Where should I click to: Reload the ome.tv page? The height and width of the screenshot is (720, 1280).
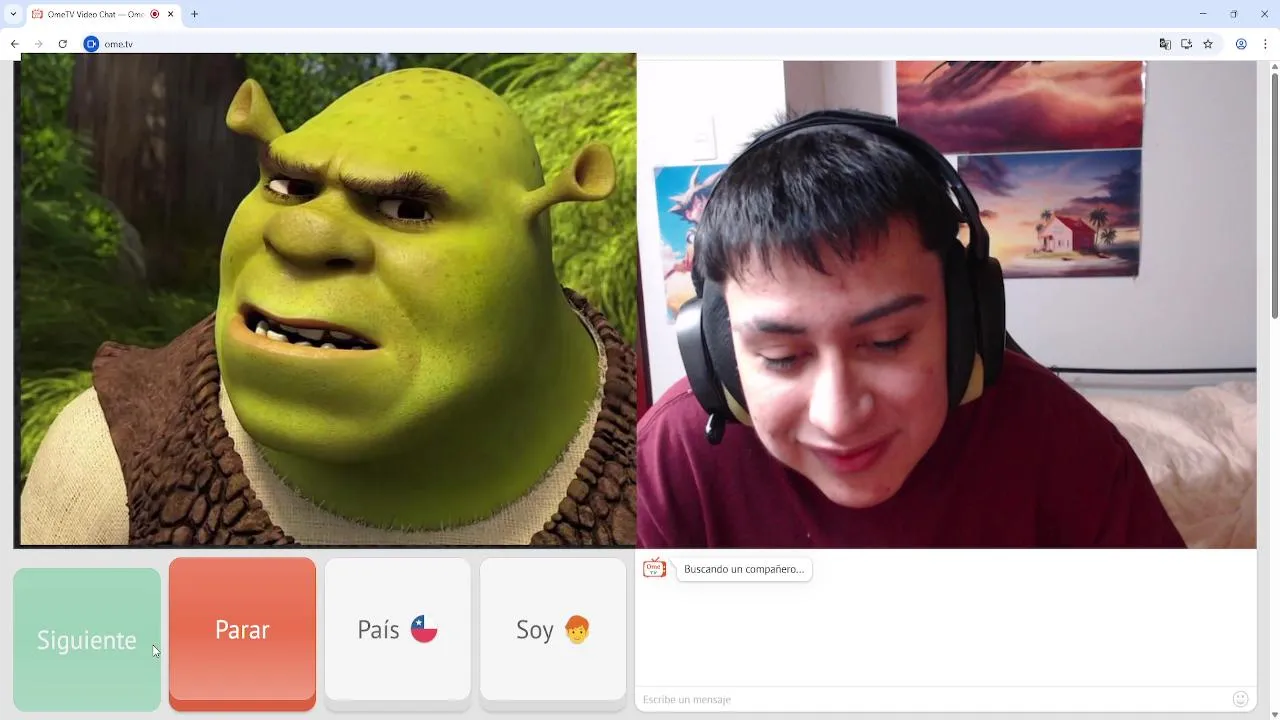pyautogui.click(x=62, y=44)
